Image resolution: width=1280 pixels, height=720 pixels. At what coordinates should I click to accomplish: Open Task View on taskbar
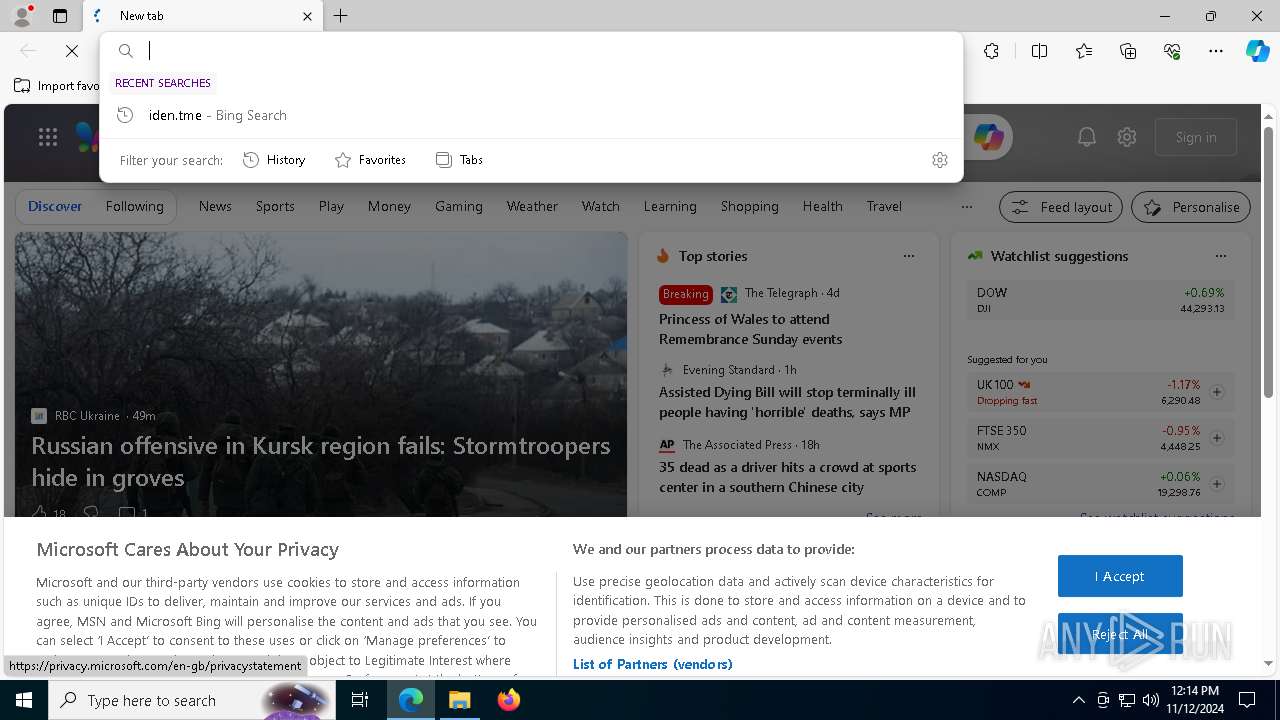[360, 700]
